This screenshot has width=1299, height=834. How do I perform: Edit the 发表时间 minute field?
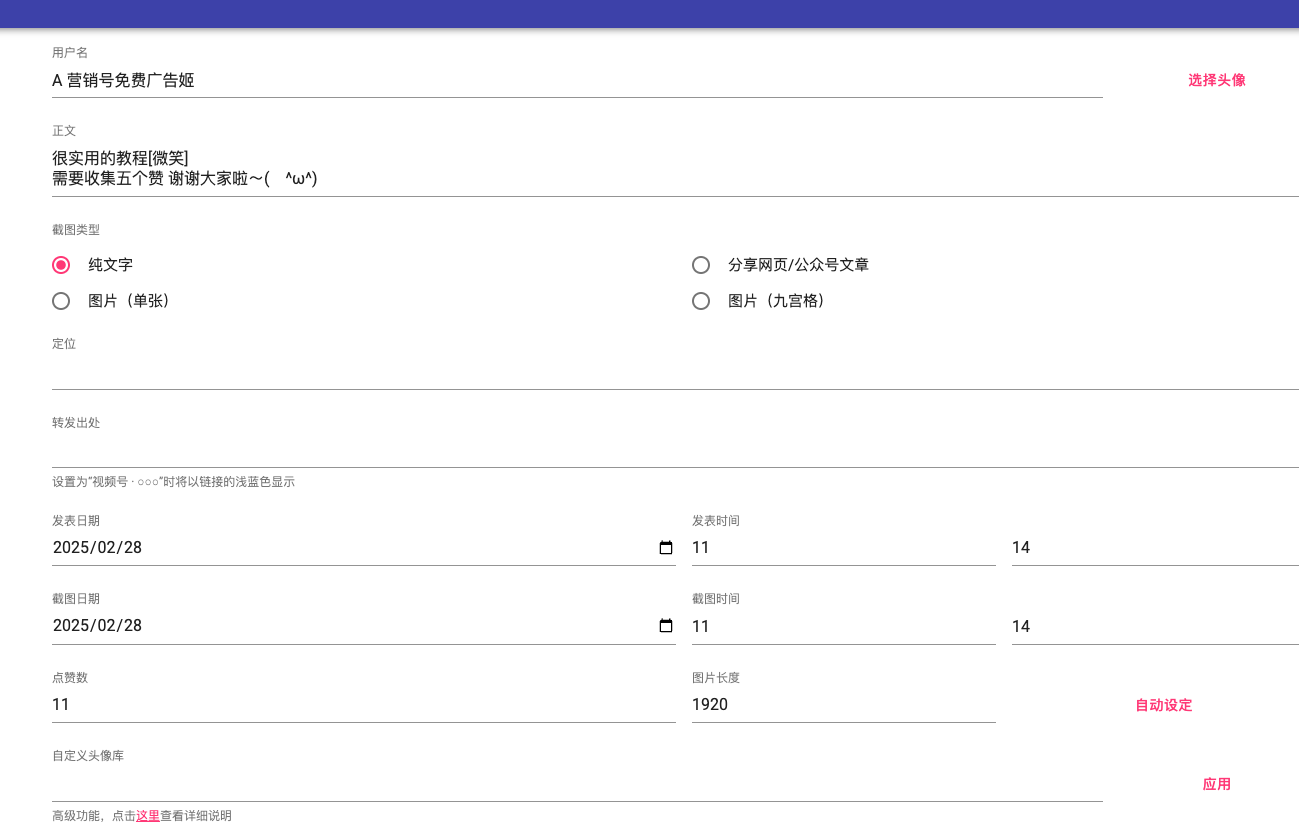(x=1154, y=548)
